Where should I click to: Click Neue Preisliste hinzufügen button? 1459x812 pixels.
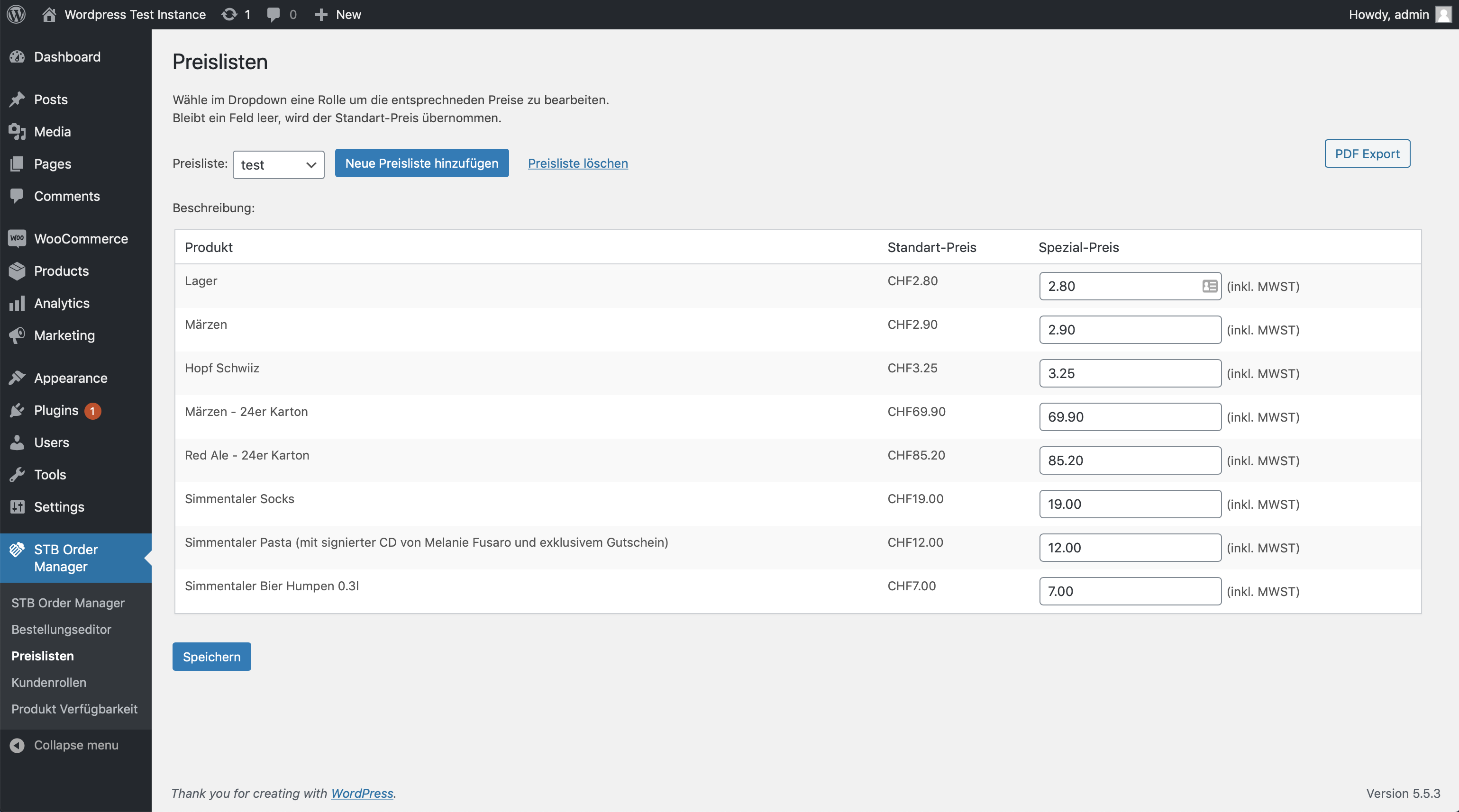421,163
